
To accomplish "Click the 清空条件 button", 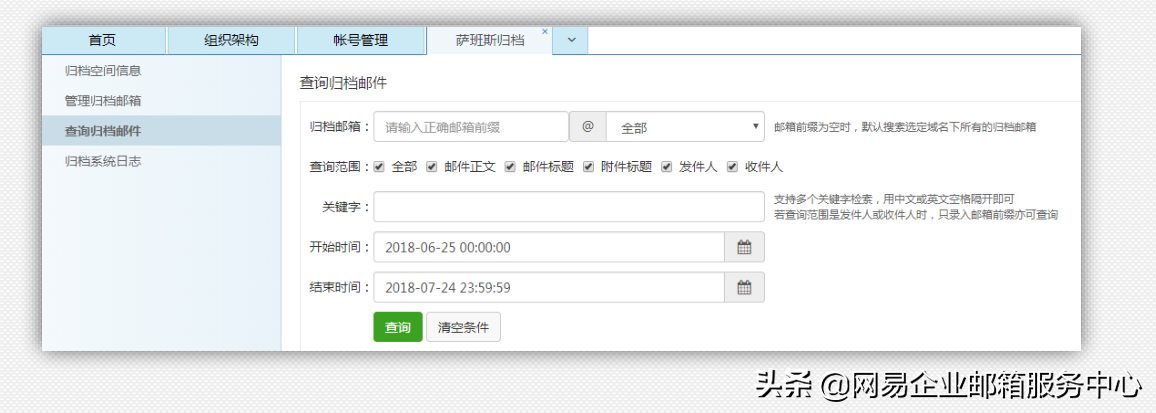I will point(463,327).
